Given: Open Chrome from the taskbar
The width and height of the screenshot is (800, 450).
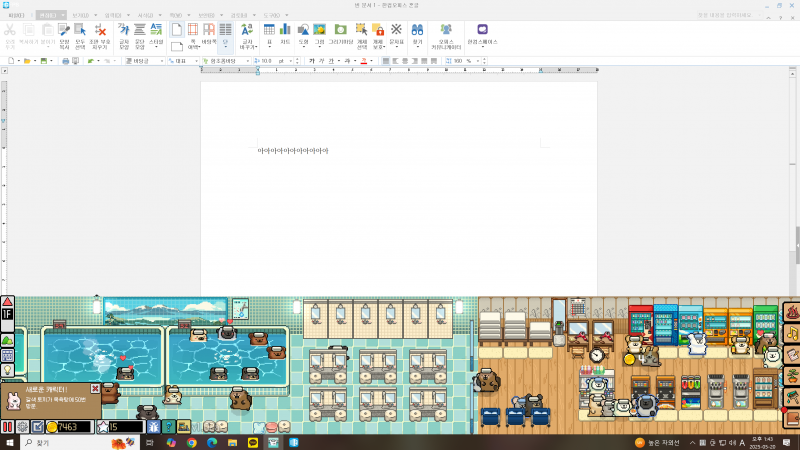Looking at the screenshot, I should pyautogui.click(x=191, y=443).
